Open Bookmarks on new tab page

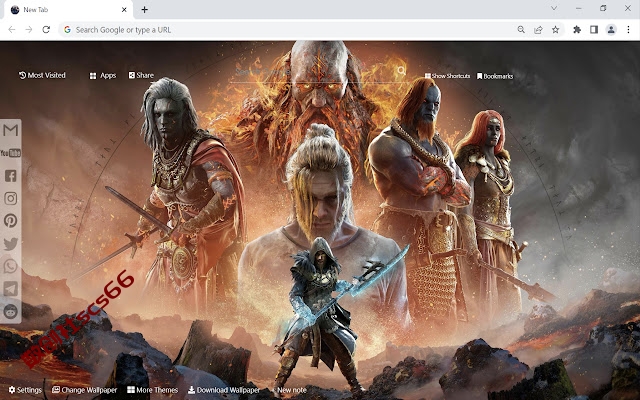[495, 76]
